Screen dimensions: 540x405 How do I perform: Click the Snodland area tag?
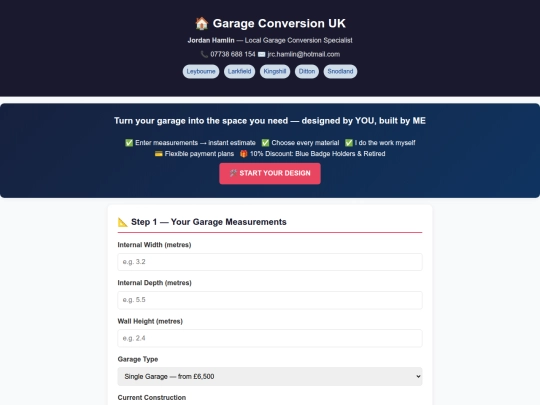(340, 72)
